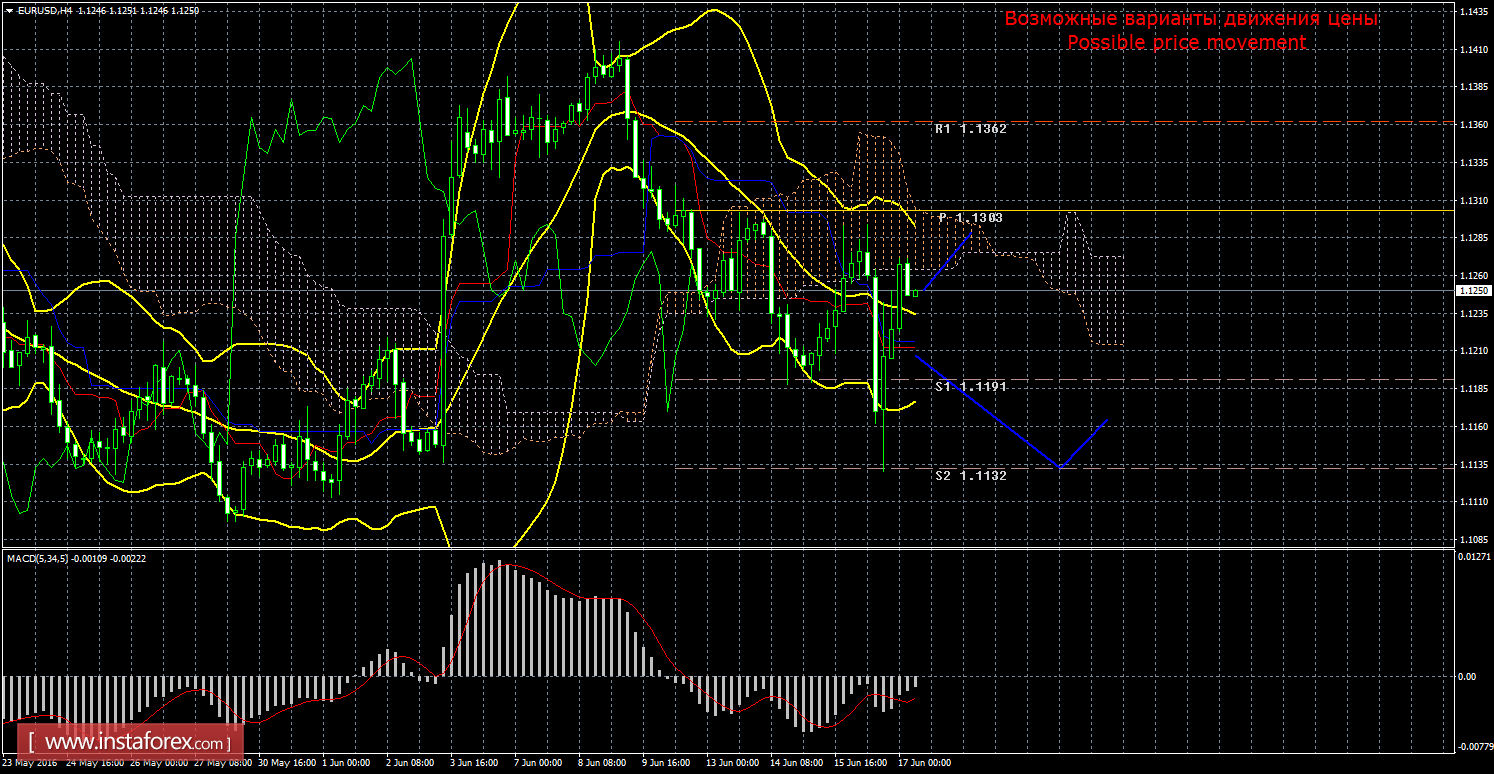Click the 1.1110 price axis value
Image resolution: width=1494 pixels, height=774 pixels.
(1472, 502)
